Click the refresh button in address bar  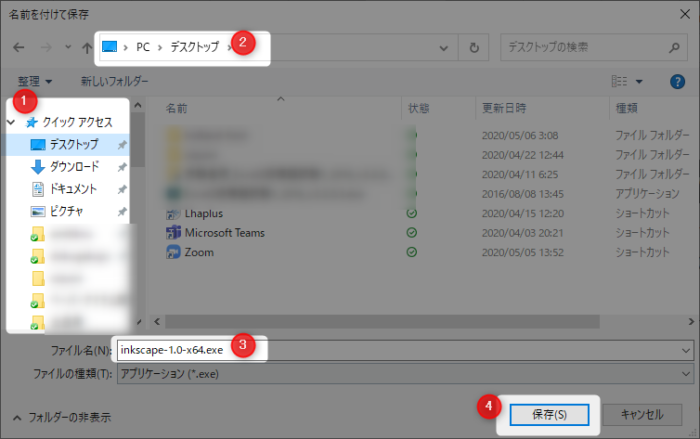[x=472, y=47]
